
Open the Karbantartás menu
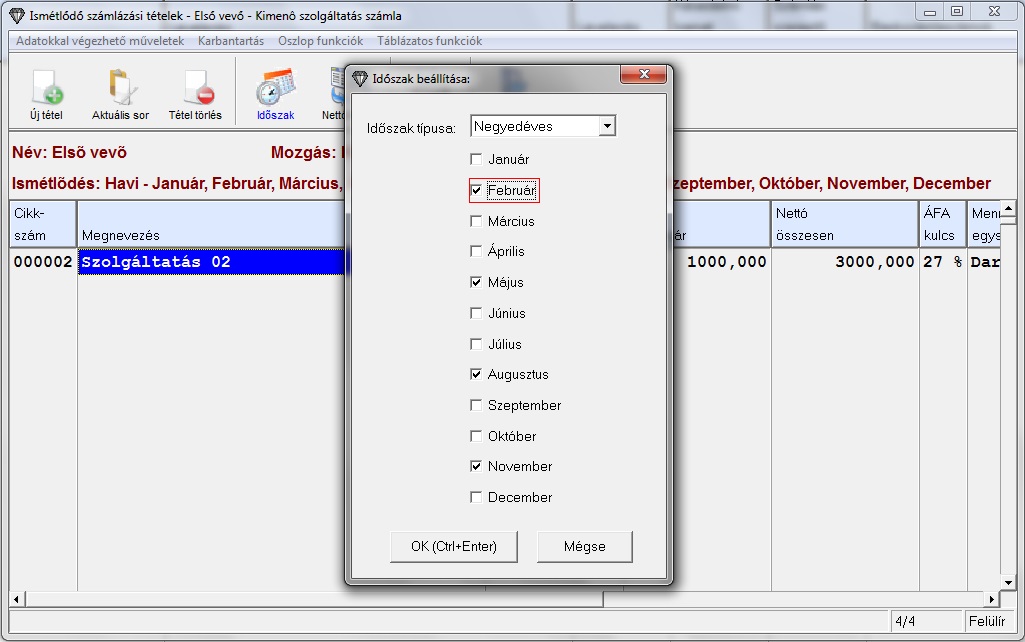231,41
